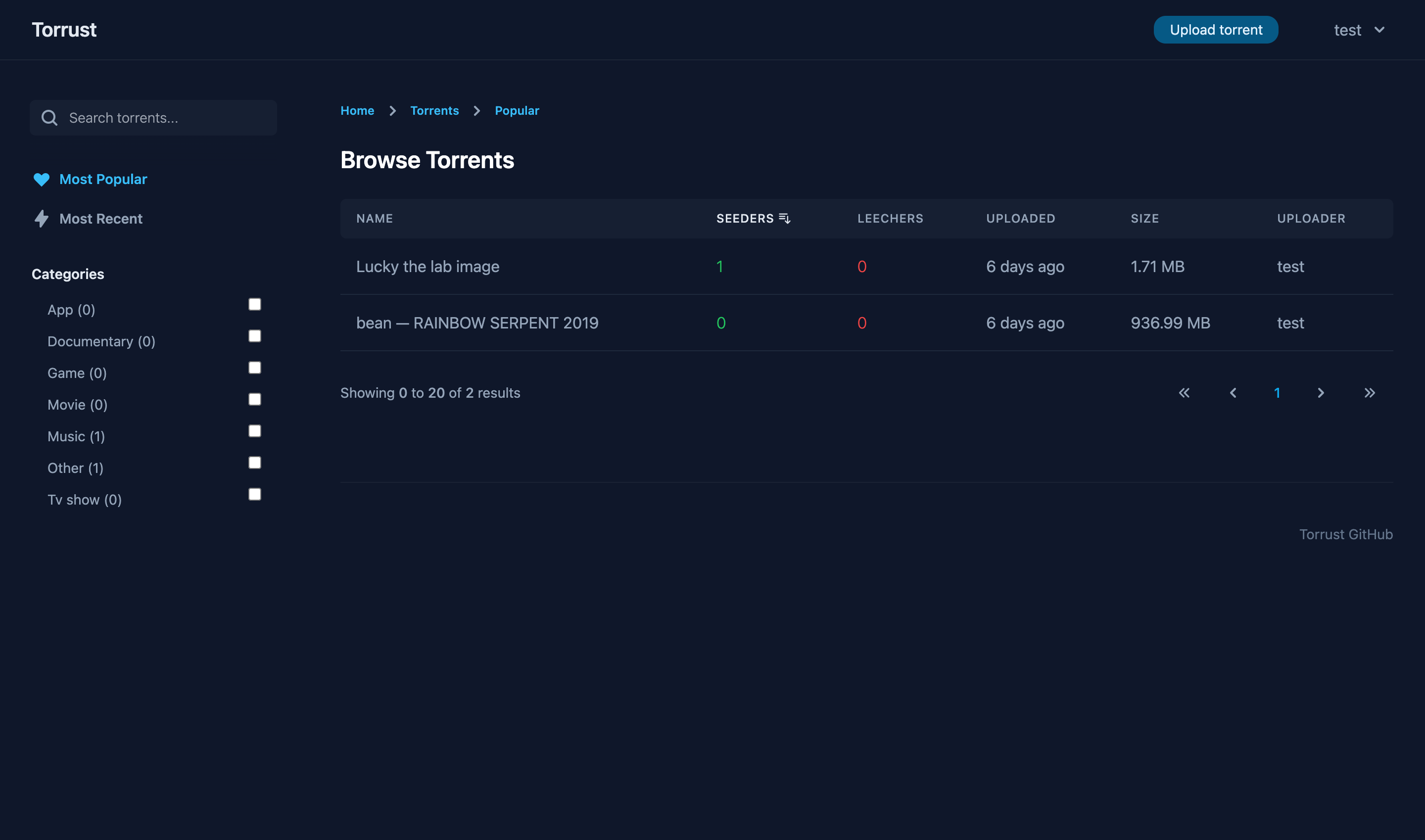This screenshot has width=1425, height=840.
Task: Click Music (1) category label
Action: [x=76, y=436]
